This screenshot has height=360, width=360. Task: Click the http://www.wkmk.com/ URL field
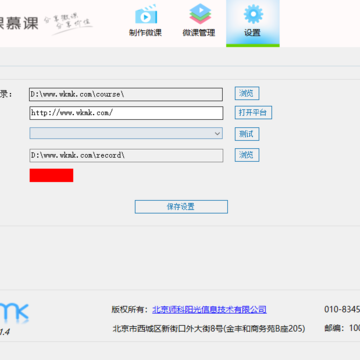point(126,113)
